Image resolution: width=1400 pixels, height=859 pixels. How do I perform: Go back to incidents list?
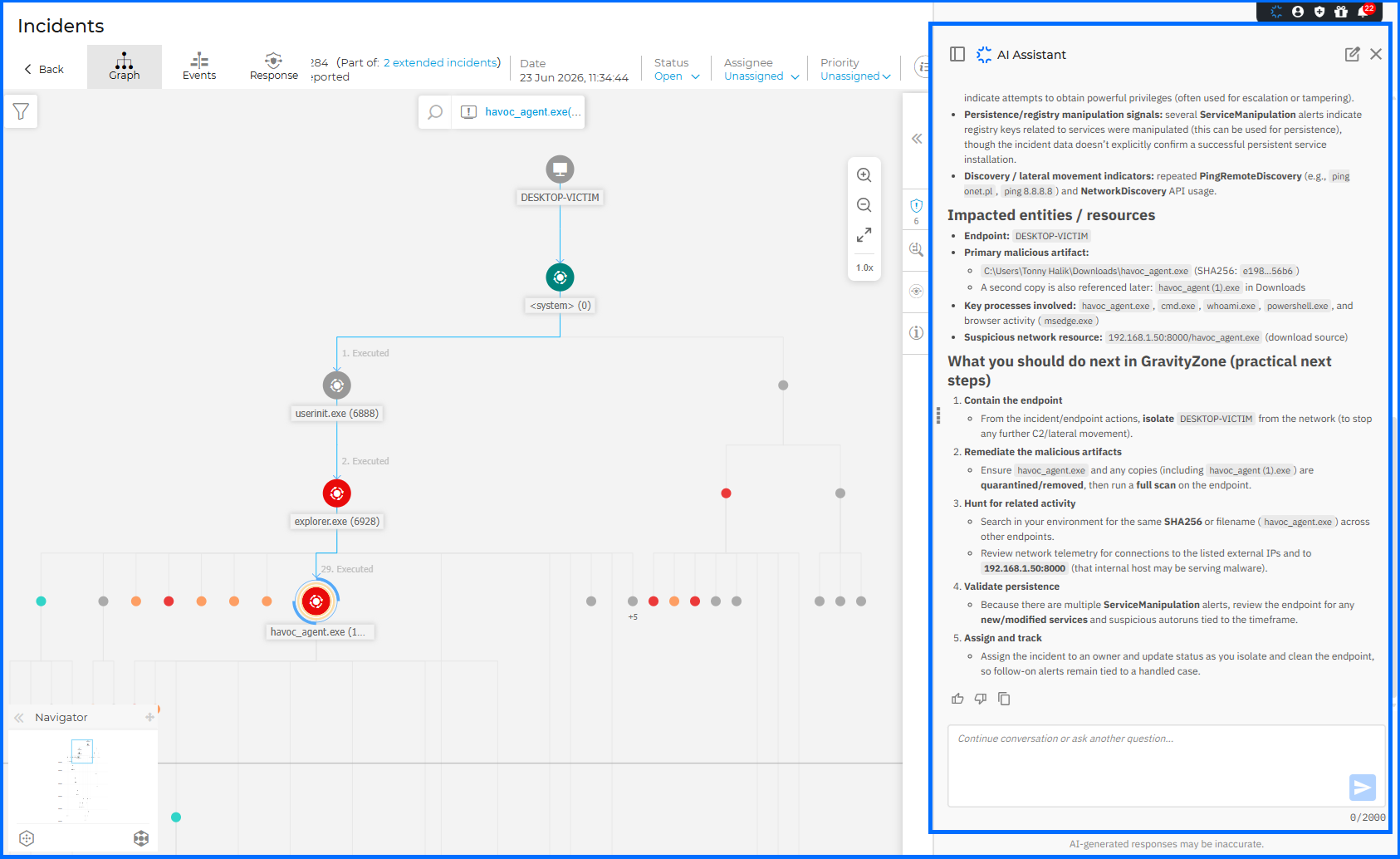[x=44, y=69]
